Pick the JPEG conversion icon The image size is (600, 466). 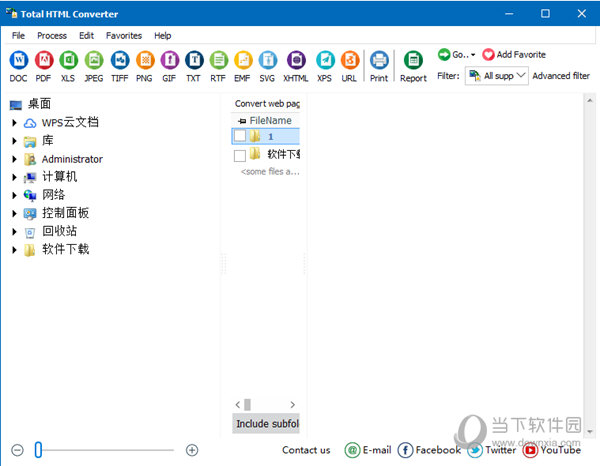tap(94, 60)
